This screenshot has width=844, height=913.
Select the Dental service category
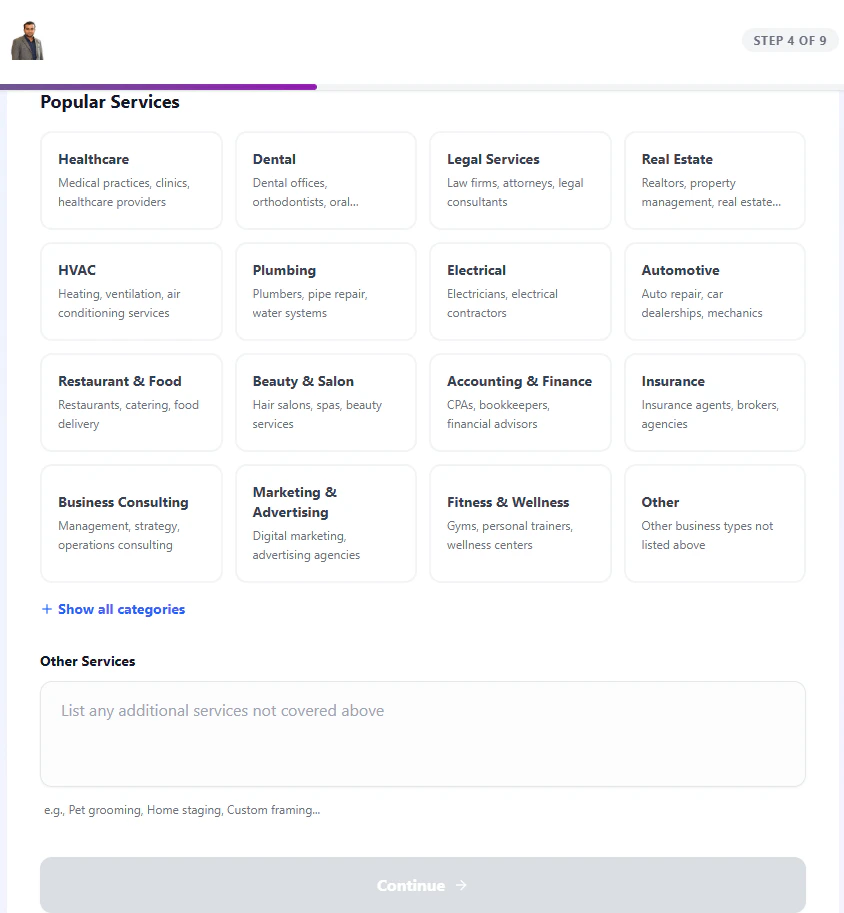tap(325, 180)
